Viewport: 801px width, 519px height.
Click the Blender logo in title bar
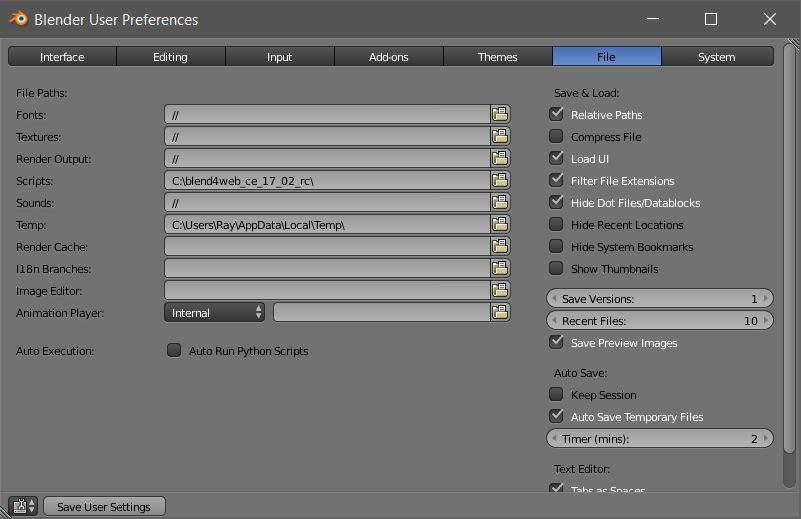click(x=18, y=19)
